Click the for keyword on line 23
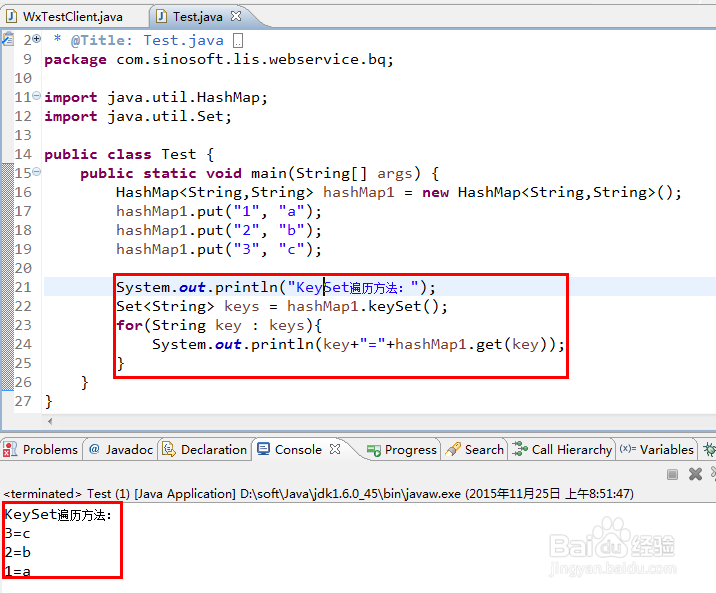 [x=130, y=325]
